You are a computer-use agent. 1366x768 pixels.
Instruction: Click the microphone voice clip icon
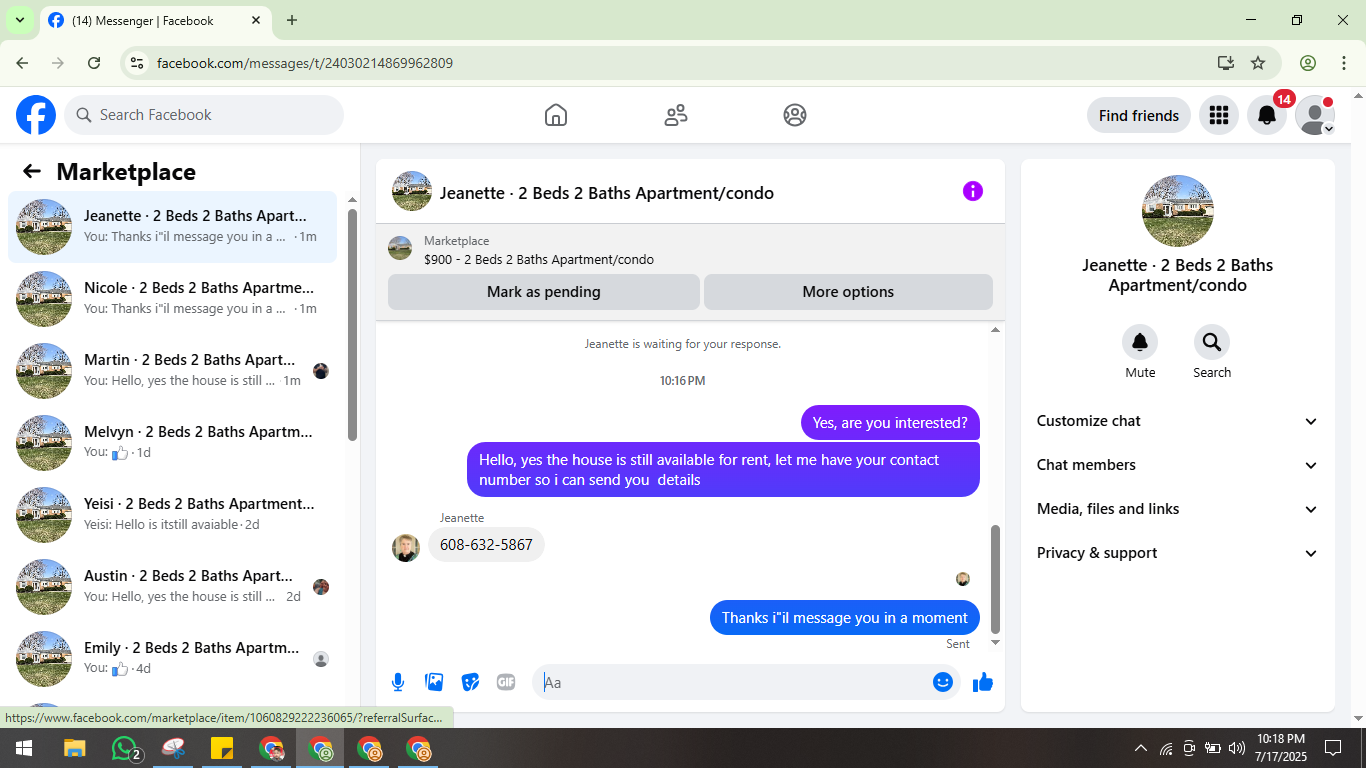click(x=398, y=682)
